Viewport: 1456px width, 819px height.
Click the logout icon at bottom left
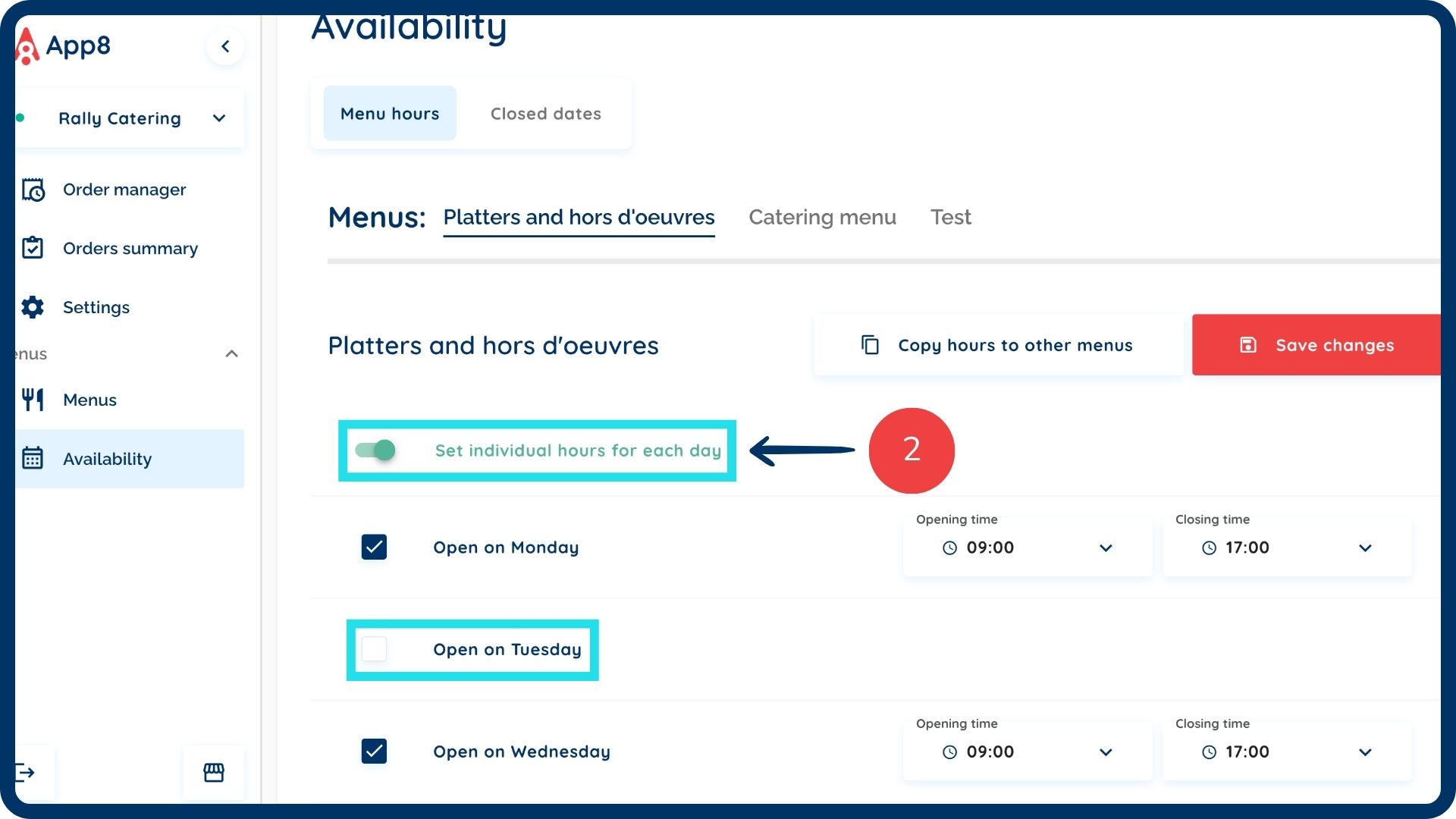tap(26, 773)
